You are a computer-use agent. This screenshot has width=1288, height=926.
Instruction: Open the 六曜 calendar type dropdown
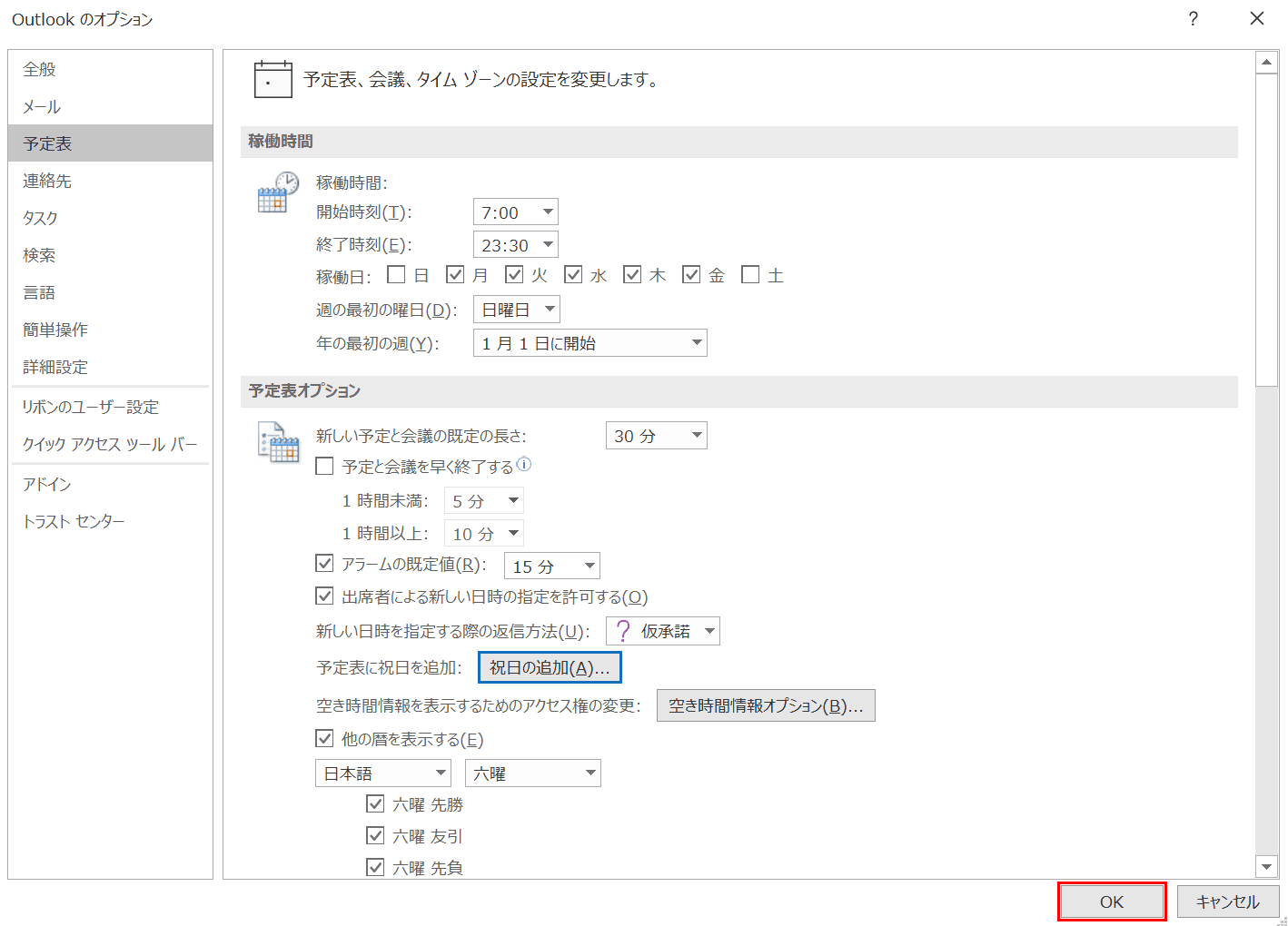point(533,773)
